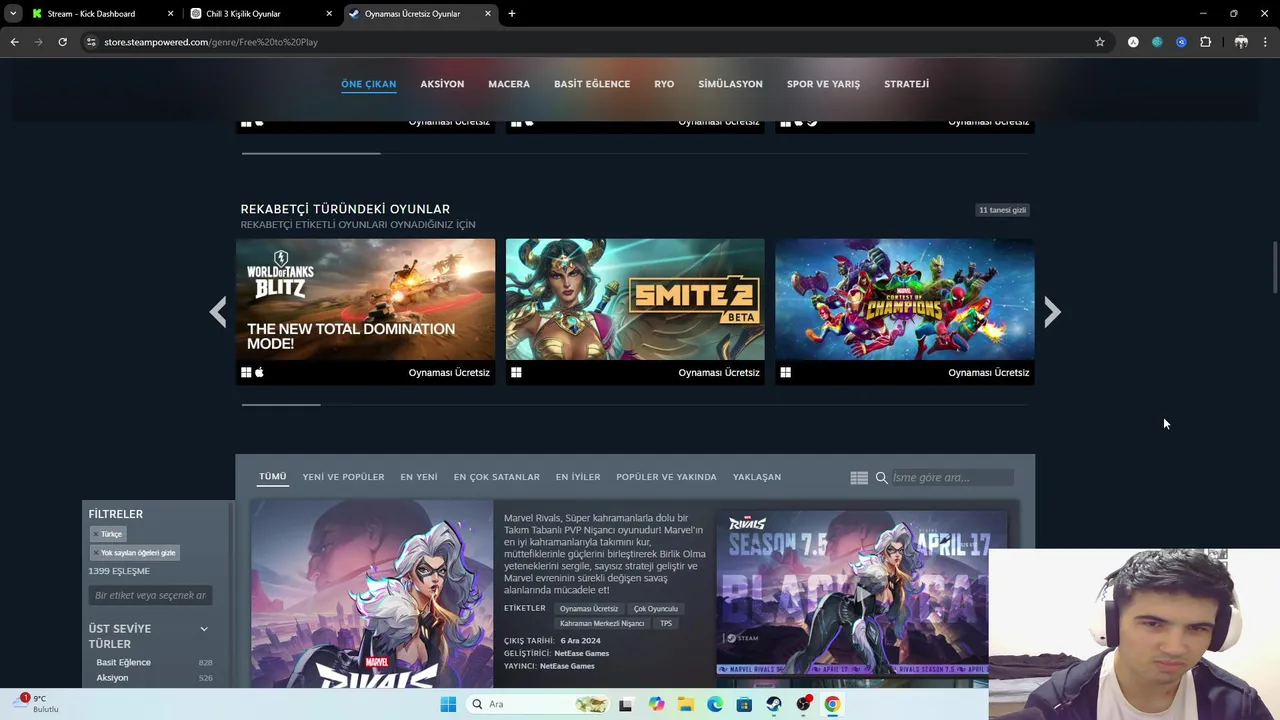Open OBS Studio from the taskbar
This screenshot has width=1280, height=720.
(x=803, y=704)
